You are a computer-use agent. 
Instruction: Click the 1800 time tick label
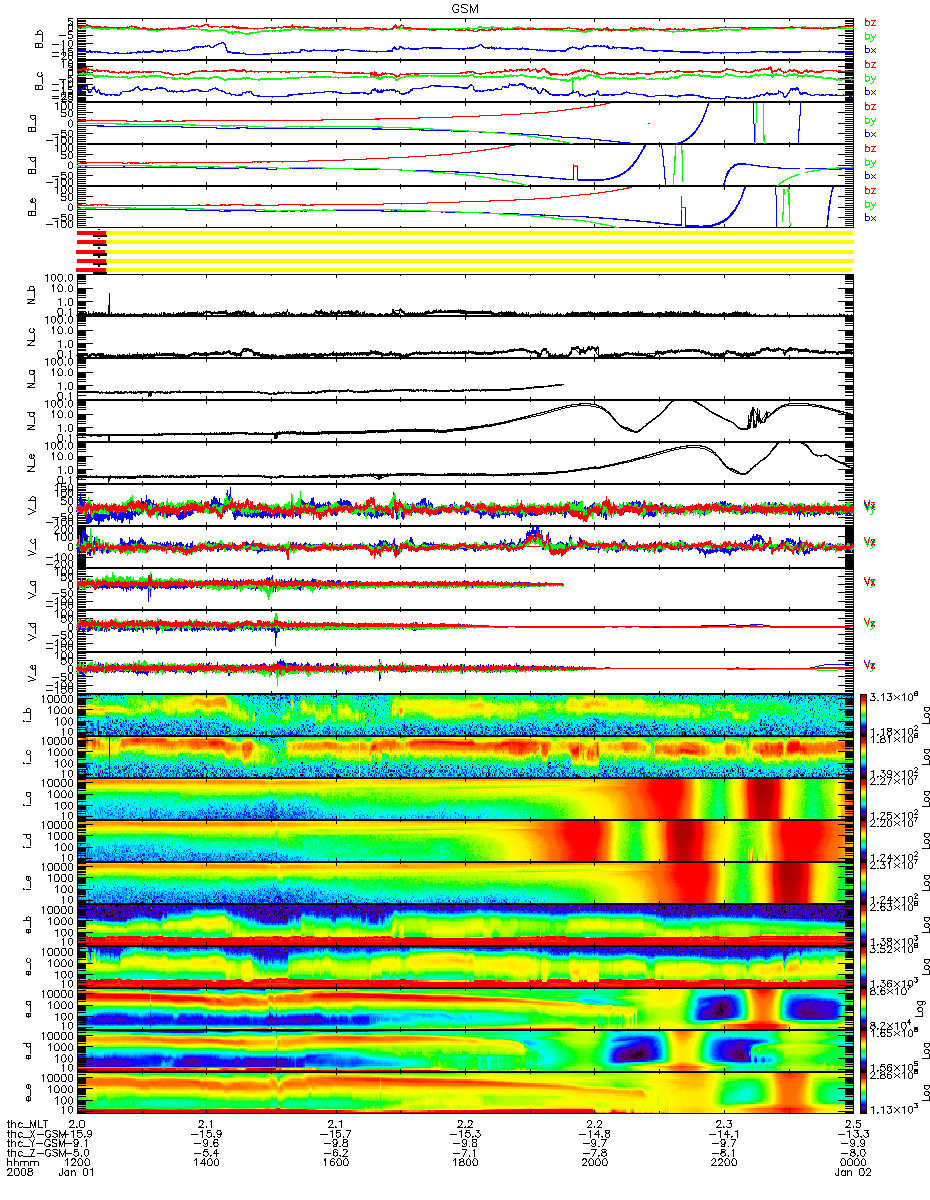coord(465,1164)
